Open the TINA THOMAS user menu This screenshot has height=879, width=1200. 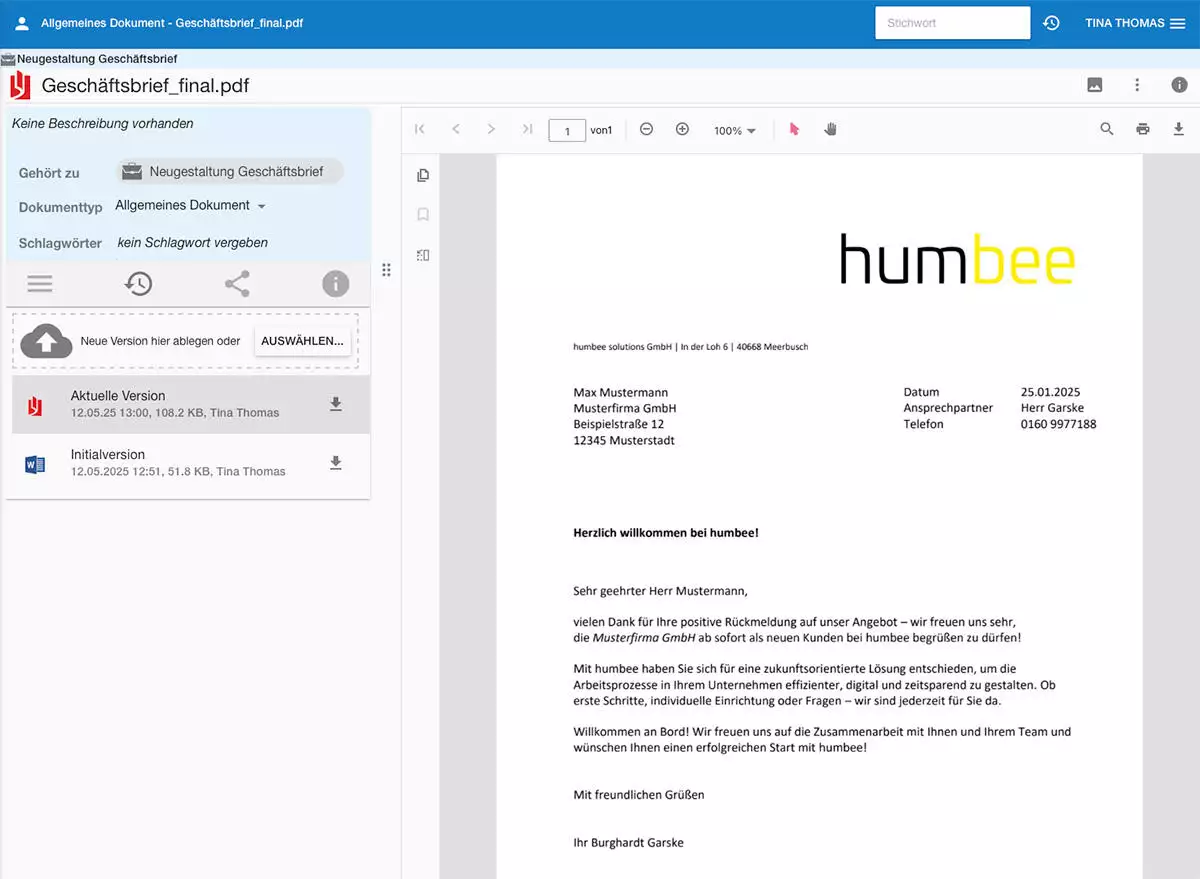[1125, 22]
